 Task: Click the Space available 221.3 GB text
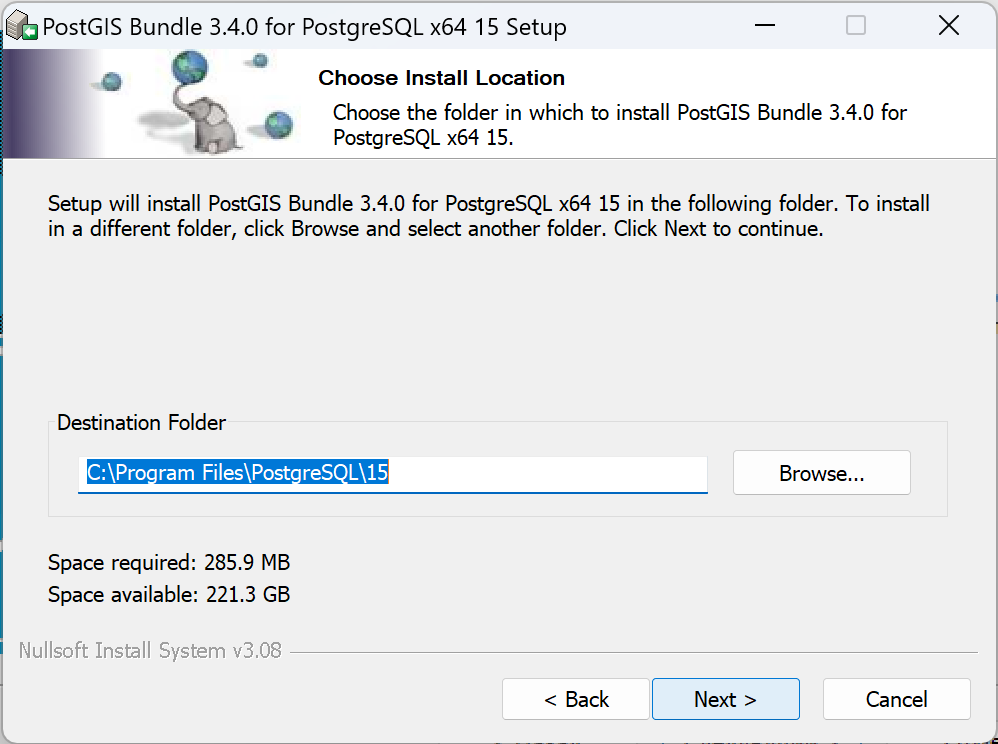[x=169, y=595]
